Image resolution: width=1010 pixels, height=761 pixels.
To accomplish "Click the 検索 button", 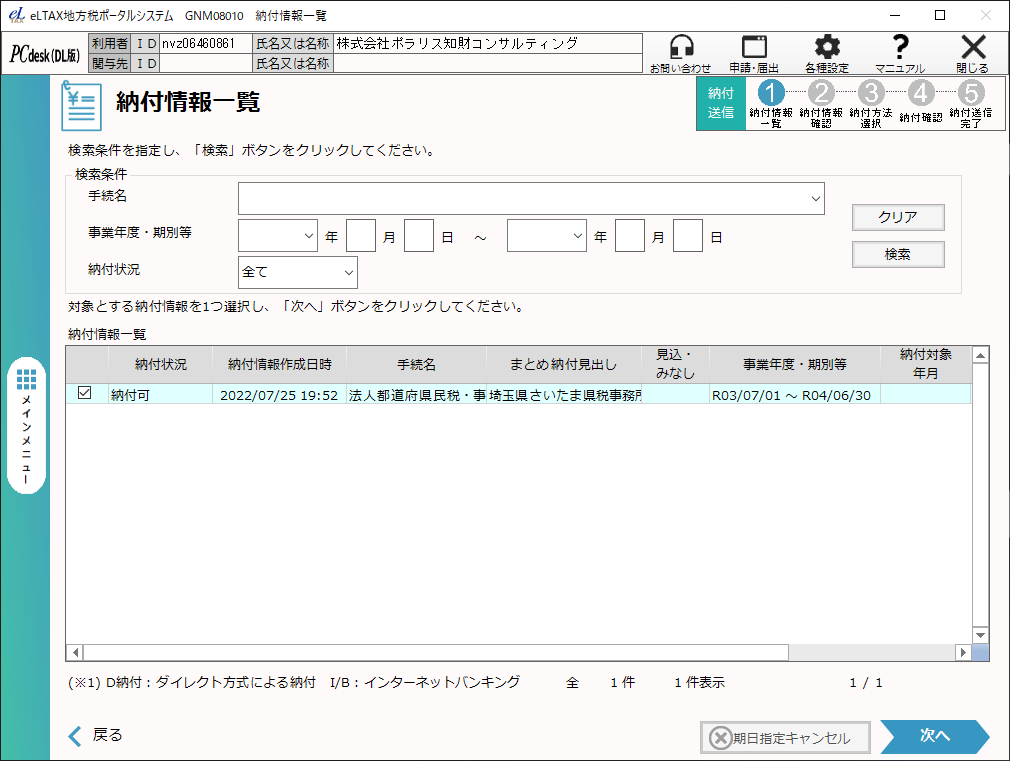I will 898,254.
